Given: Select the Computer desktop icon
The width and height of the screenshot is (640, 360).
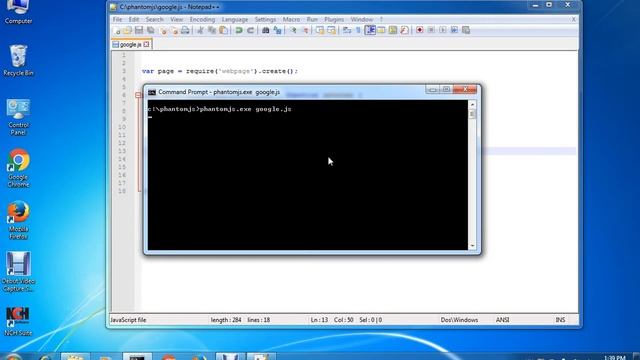Looking at the screenshot, I should coord(18,12).
